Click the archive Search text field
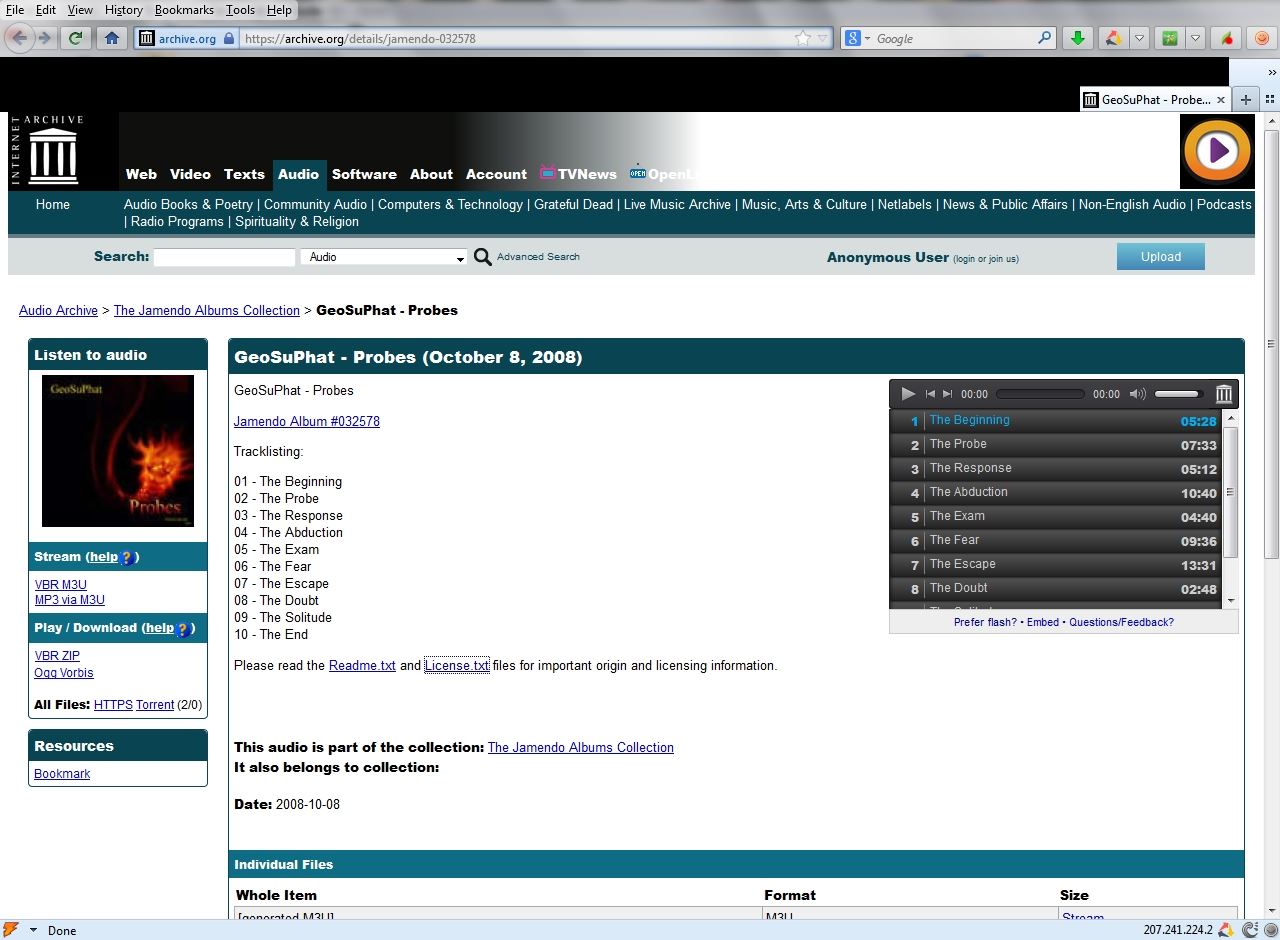This screenshot has width=1280, height=940. (x=224, y=257)
